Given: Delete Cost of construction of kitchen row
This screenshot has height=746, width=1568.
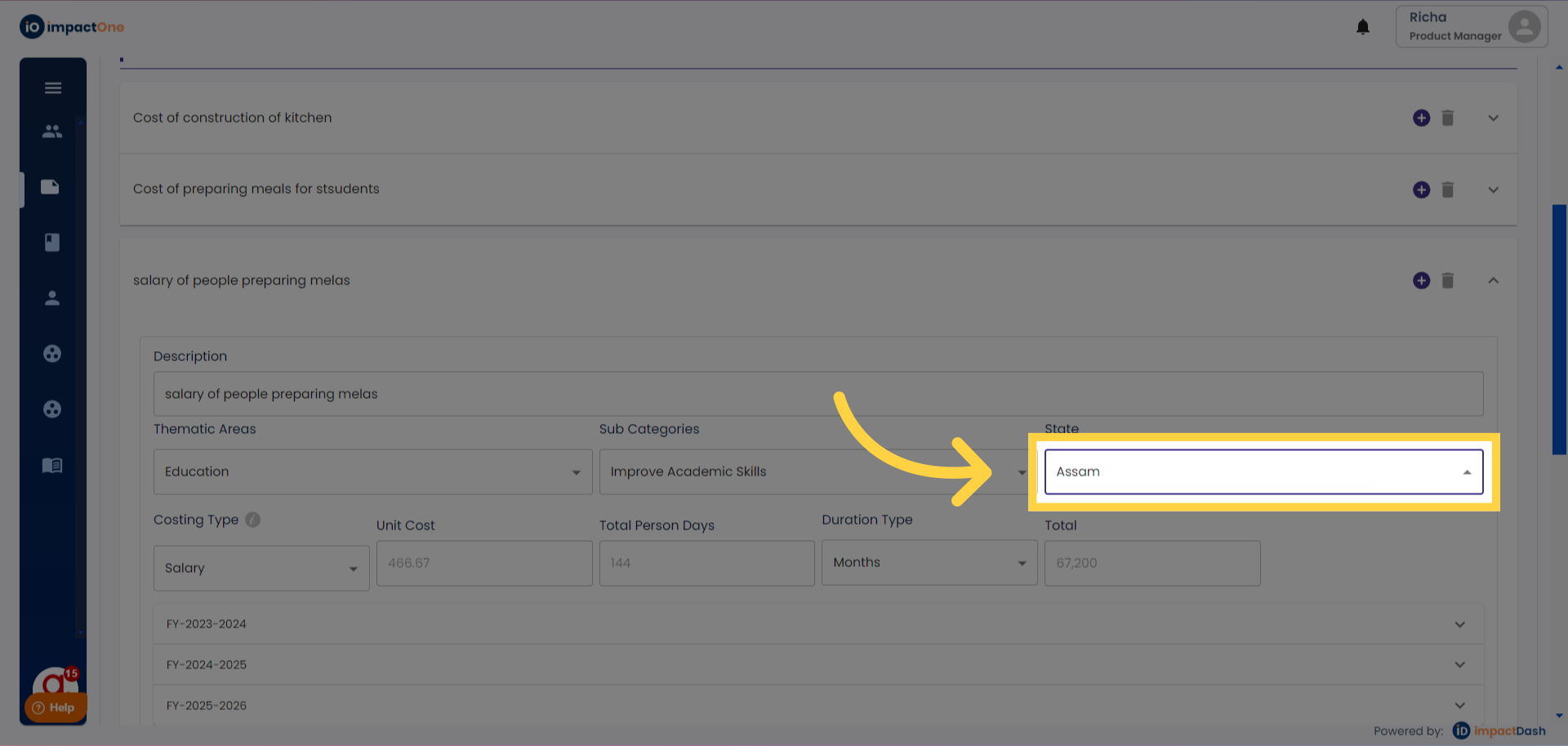Looking at the screenshot, I should tap(1447, 118).
